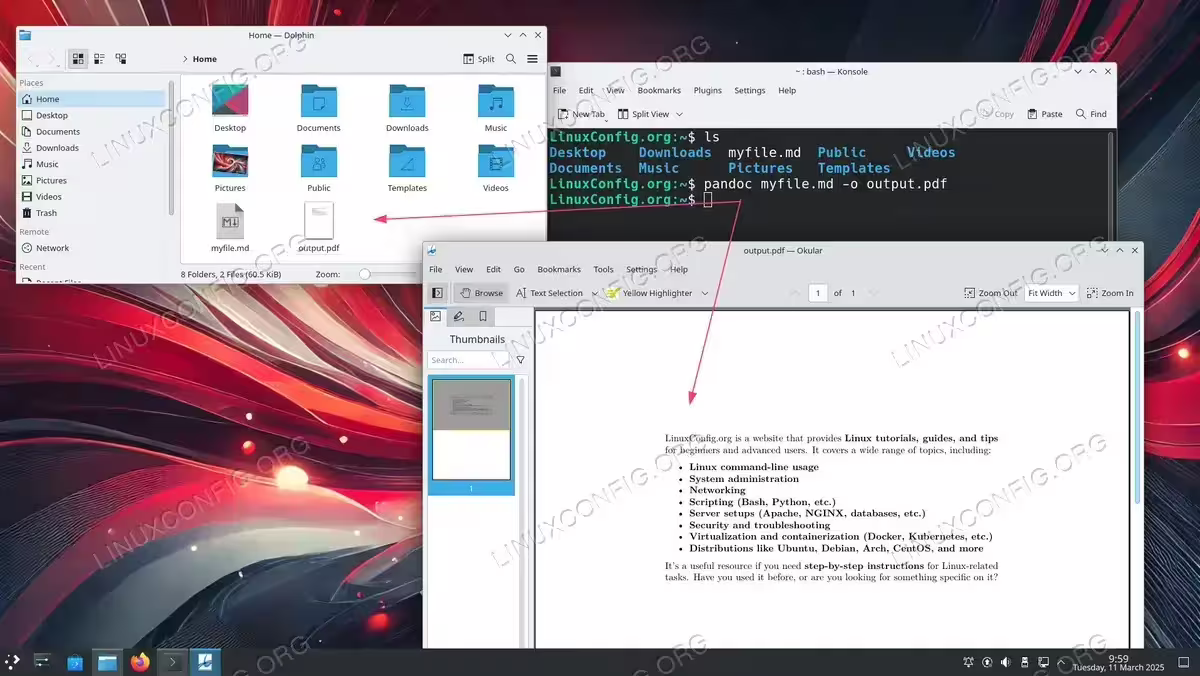Open the Public folder icon in Dolphin
1200x676 pixels.
click(319, 162)
